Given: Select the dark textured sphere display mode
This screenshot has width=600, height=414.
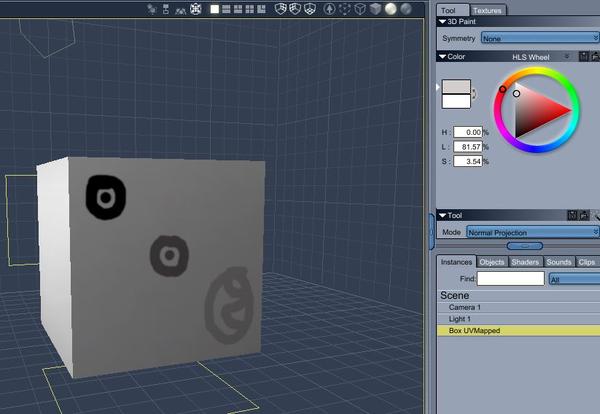Looking at the screenshot, I should [406, 9].
